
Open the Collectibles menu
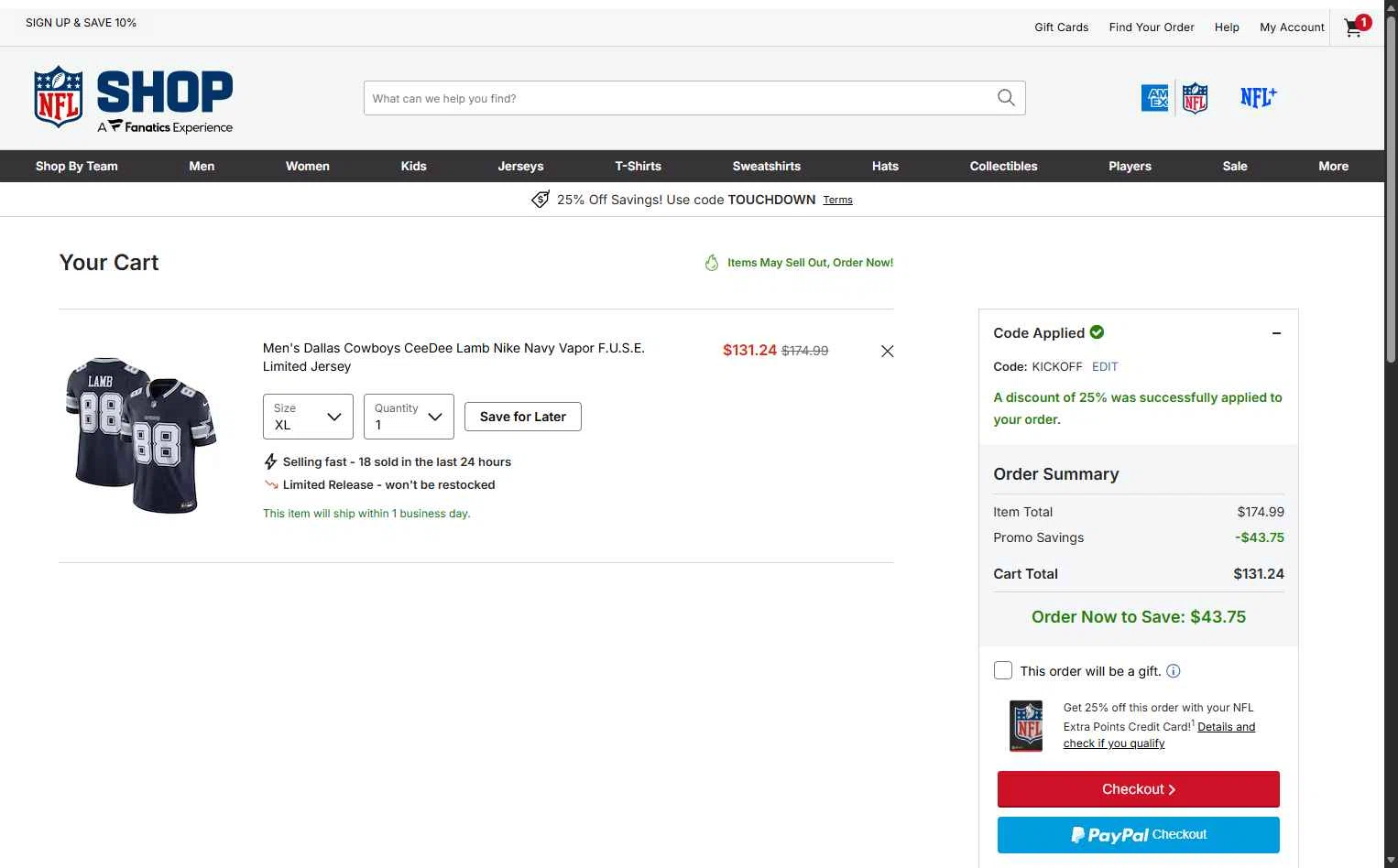click(x=1004, y=167)
